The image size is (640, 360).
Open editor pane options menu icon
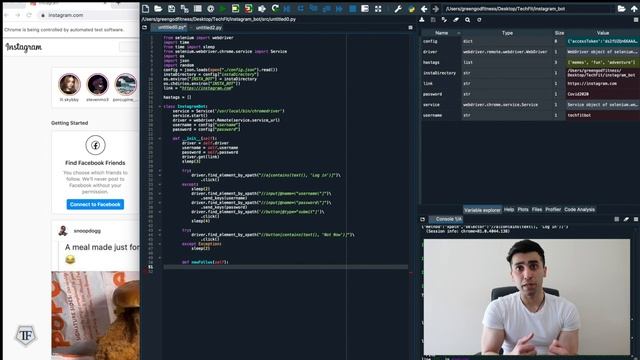coord(410,27)
